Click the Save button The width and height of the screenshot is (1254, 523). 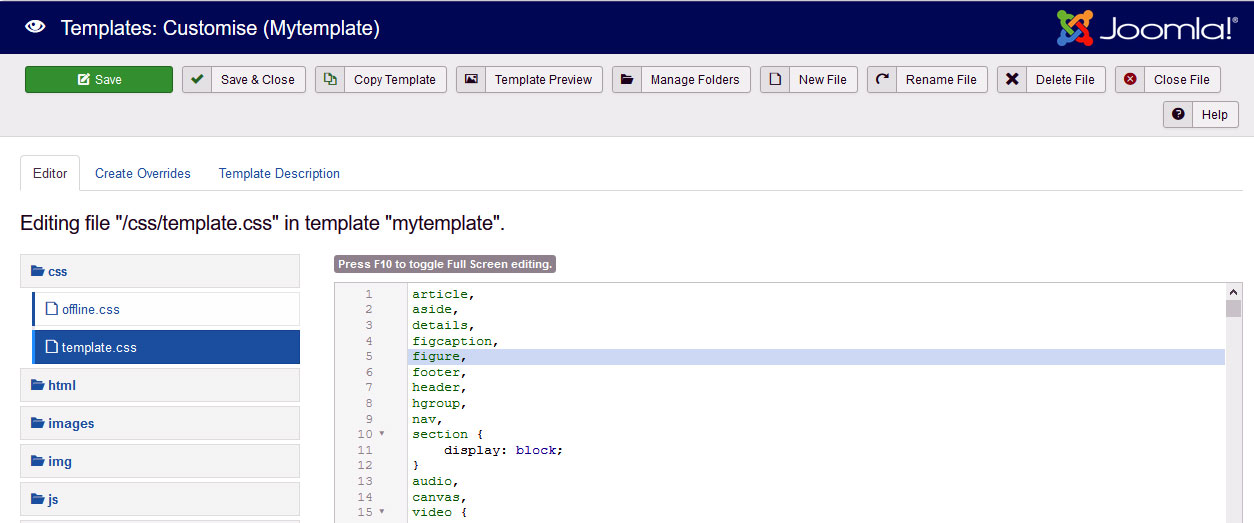click(99, 80)
